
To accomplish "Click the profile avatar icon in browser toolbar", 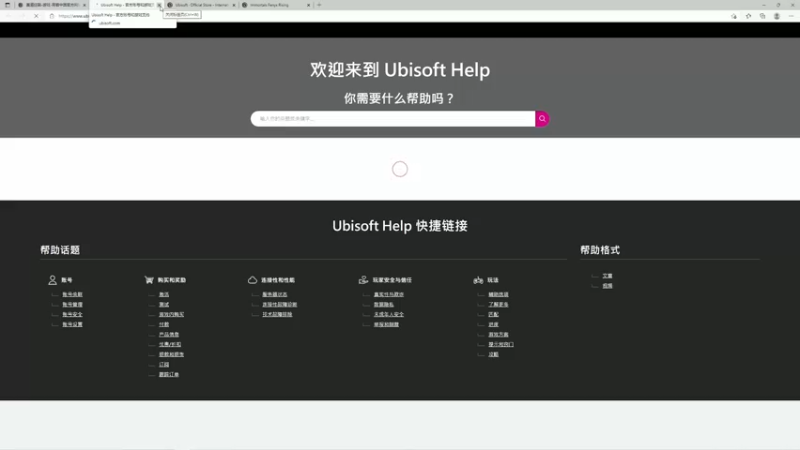I will coord(777,16).
